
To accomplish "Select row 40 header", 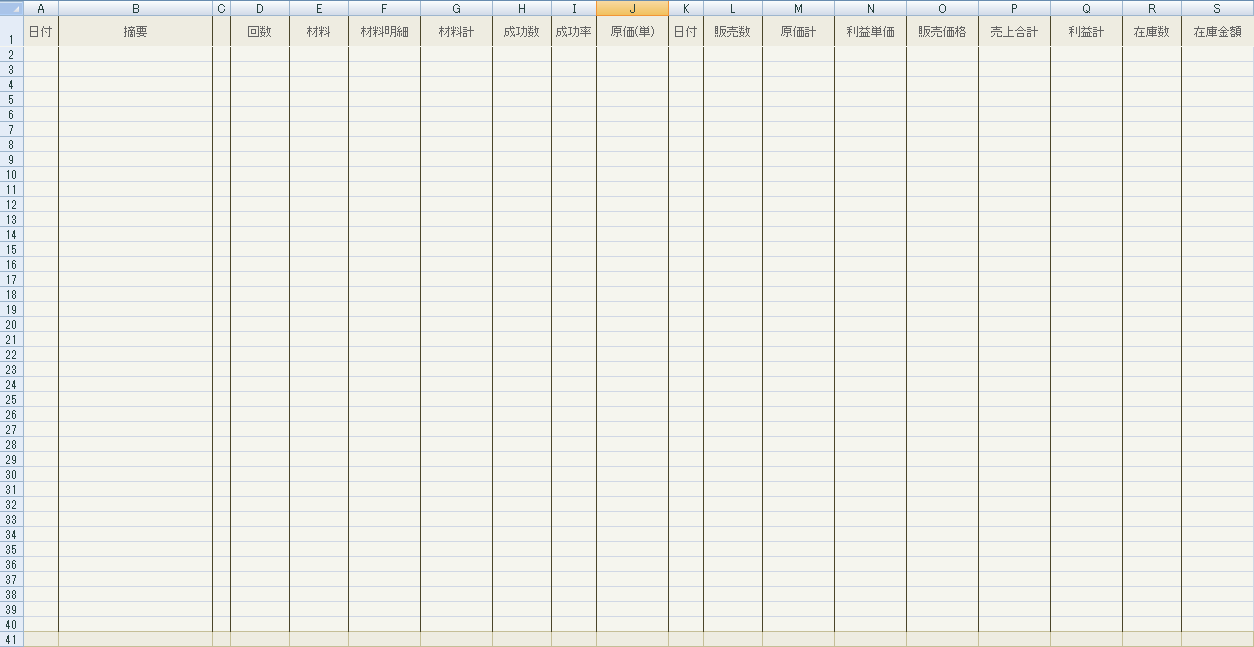I will tap(11, 624).
